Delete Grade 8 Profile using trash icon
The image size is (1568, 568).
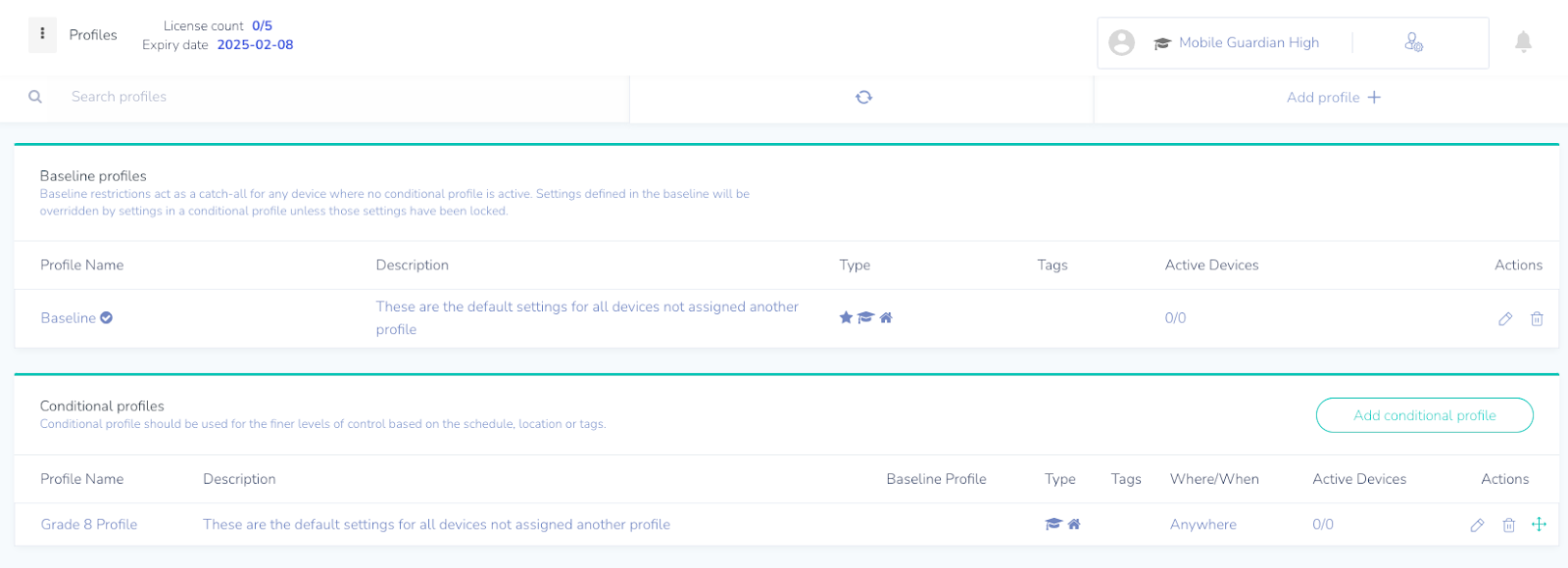(x=1509, y=525)
